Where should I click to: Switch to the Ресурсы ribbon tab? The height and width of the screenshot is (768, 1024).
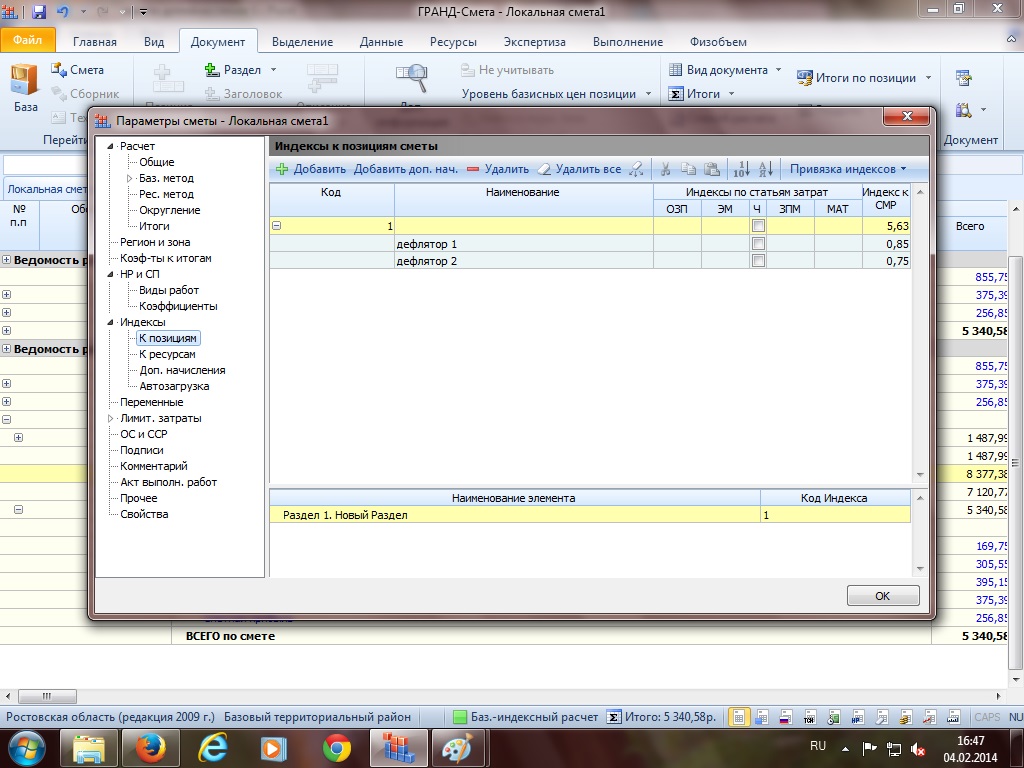pyautogui.click(x=453, y=42)
